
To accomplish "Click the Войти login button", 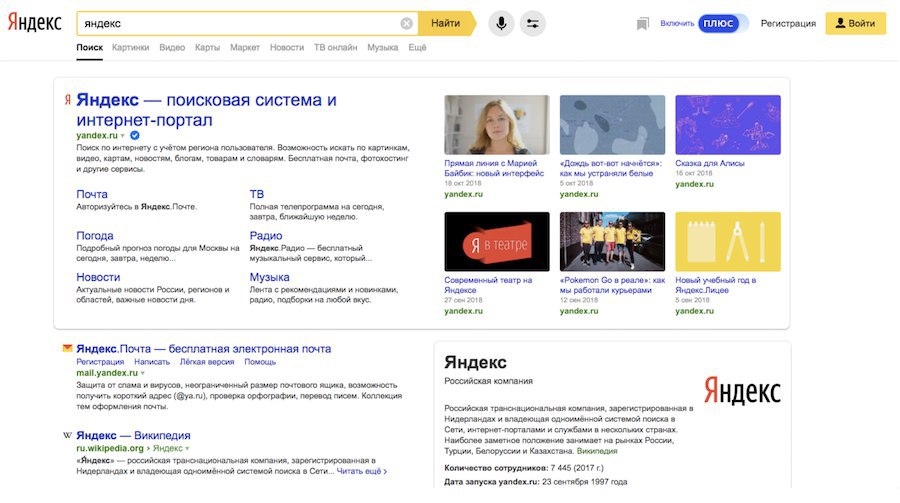I will pos(855,24).
